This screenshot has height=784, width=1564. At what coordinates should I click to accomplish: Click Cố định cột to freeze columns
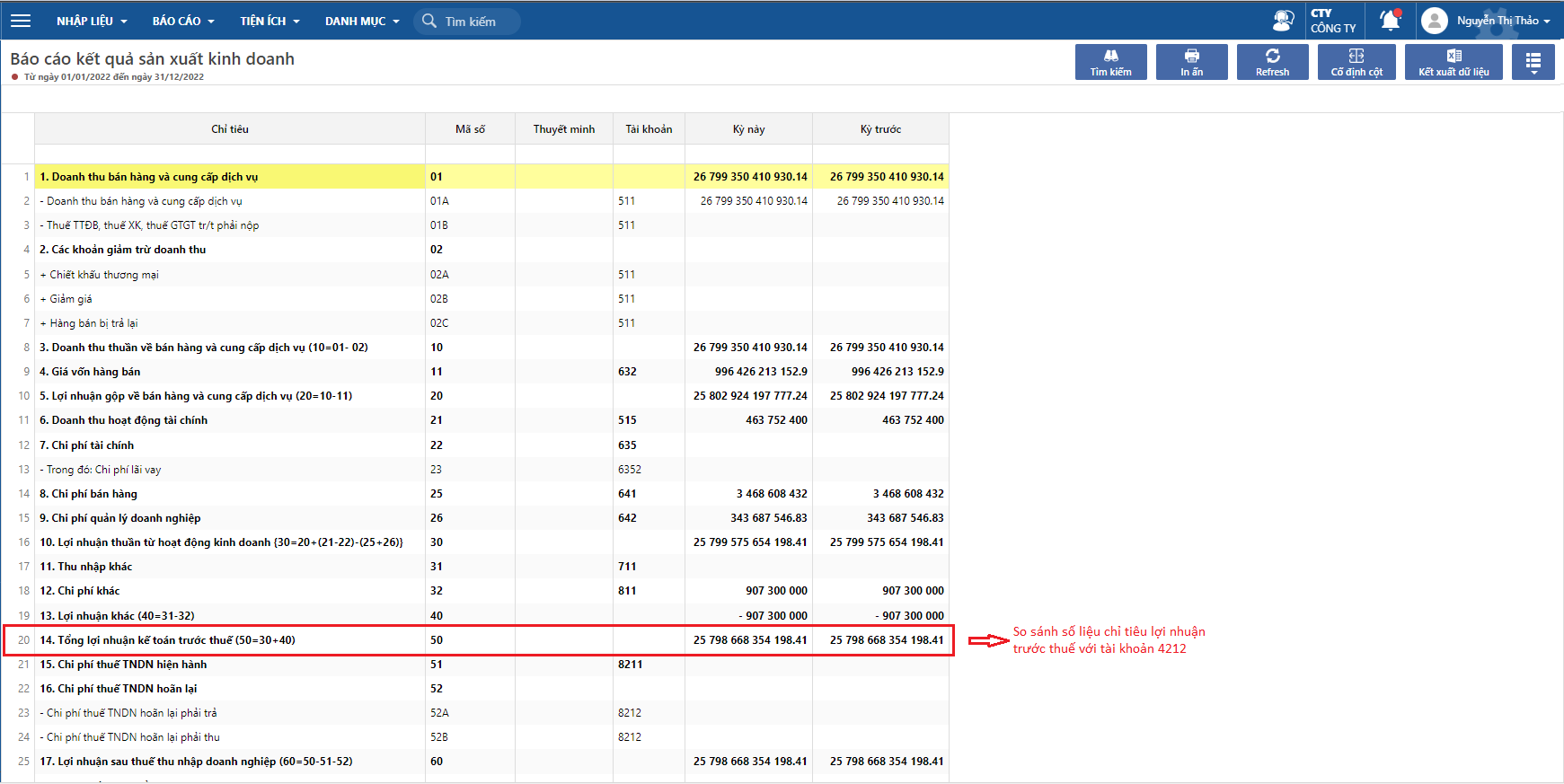(x=1356, y=62)
